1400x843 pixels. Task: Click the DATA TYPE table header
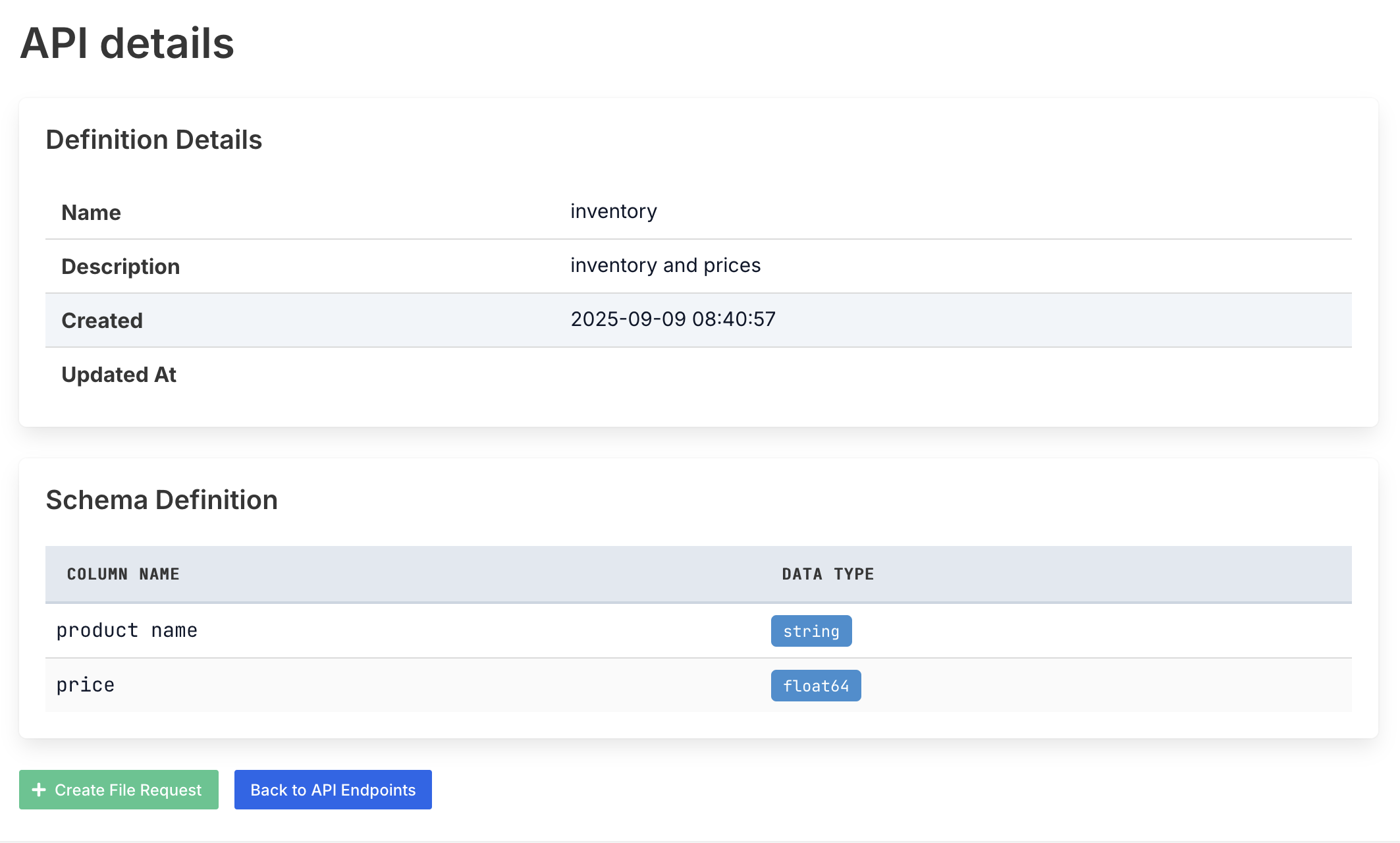(828, 574)
